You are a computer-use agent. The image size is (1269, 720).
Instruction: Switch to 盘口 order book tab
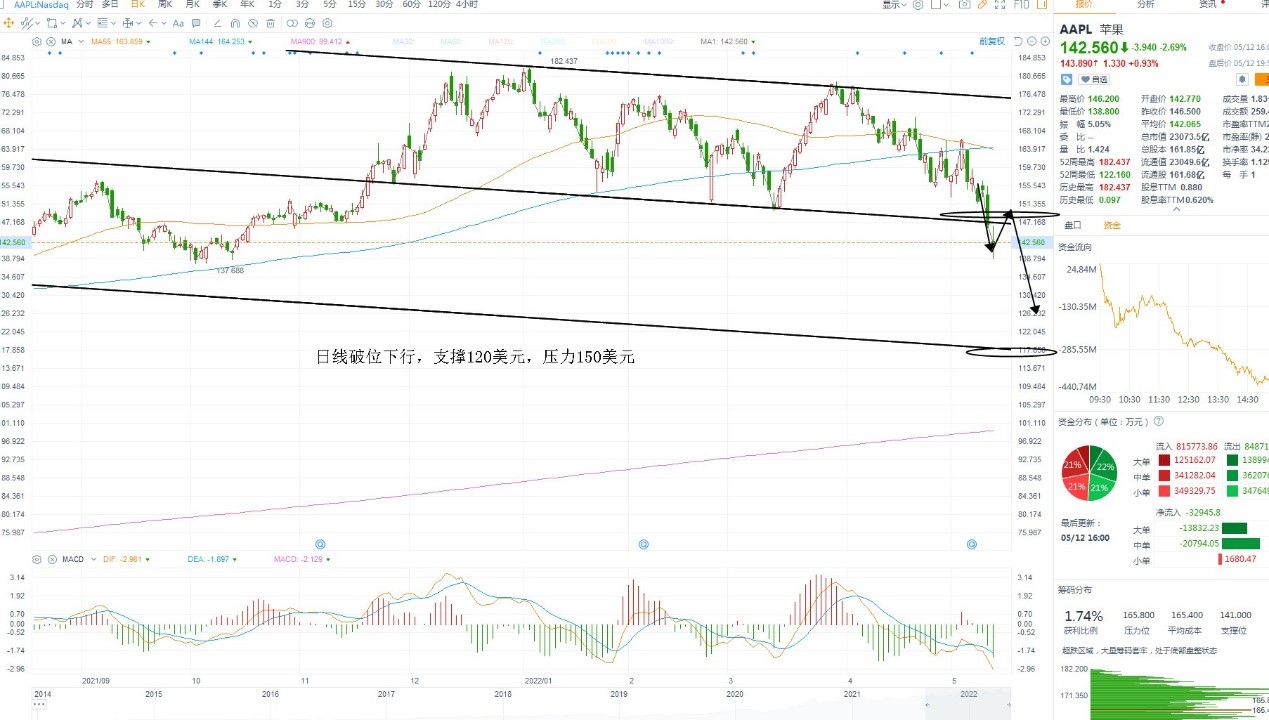click(1072, 225)
